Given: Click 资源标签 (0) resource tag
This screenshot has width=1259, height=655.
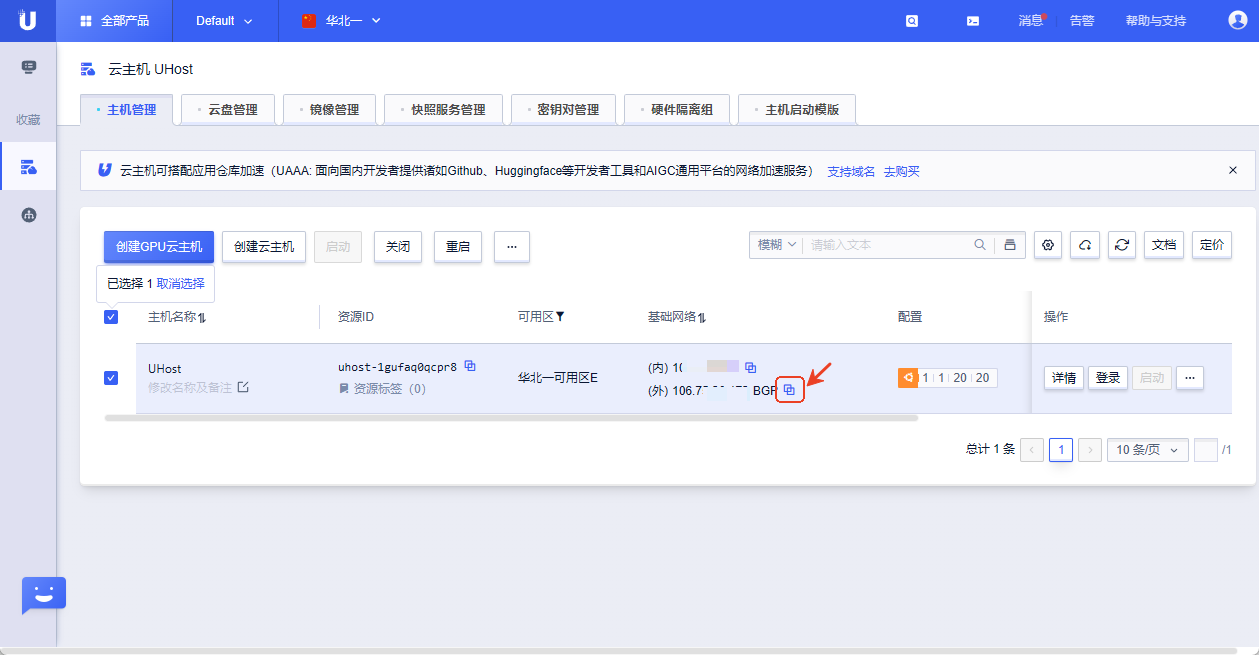Looking at the screenshot, I should 382,388.
